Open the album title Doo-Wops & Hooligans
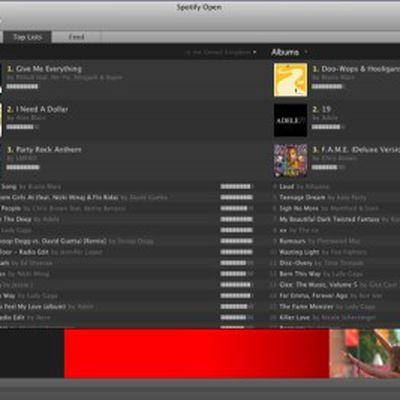The width and height of the screenshot is (400, 400). (x=360, y=69)
